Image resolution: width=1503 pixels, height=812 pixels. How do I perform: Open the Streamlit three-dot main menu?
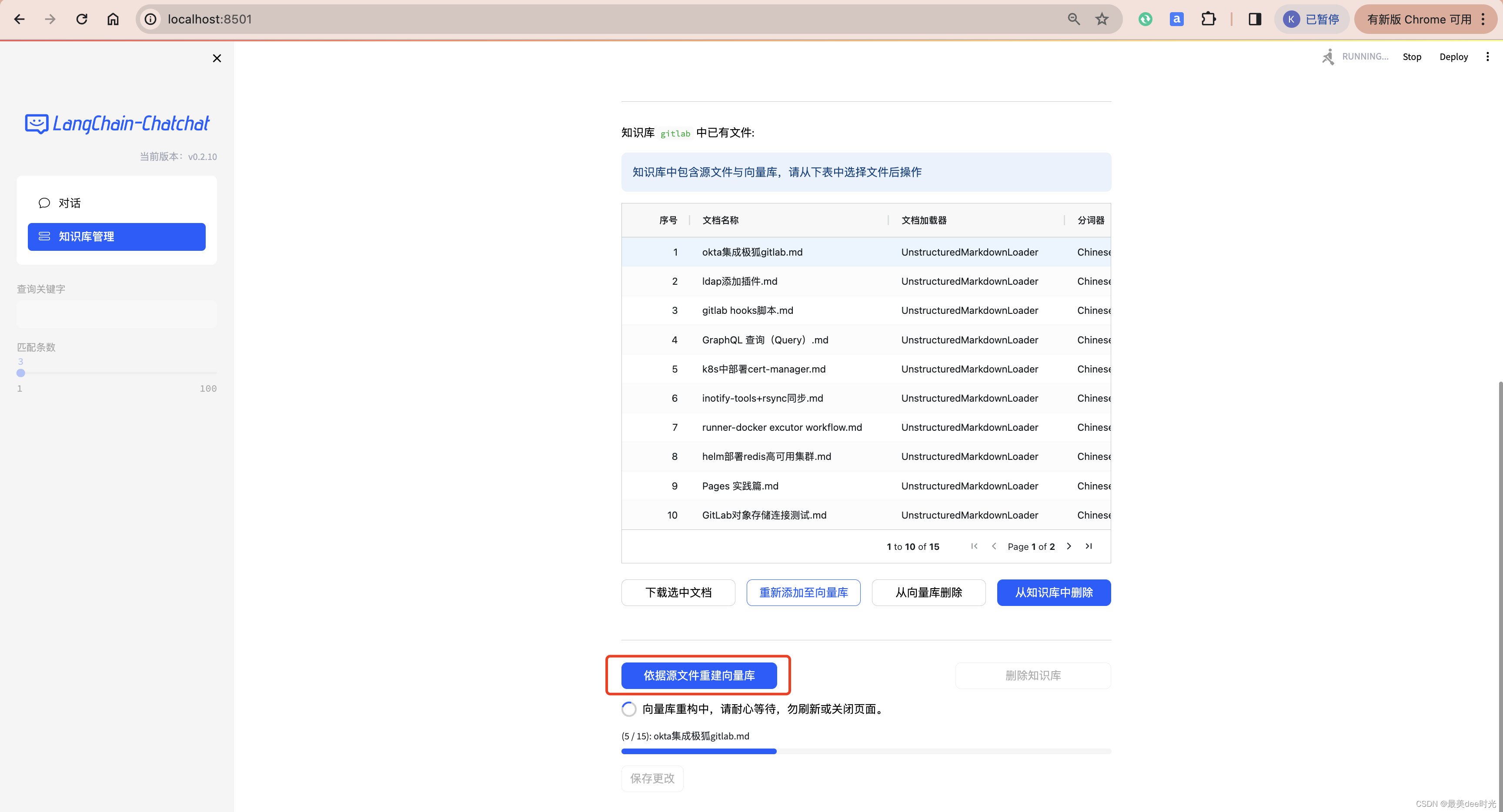(1487, 57)
